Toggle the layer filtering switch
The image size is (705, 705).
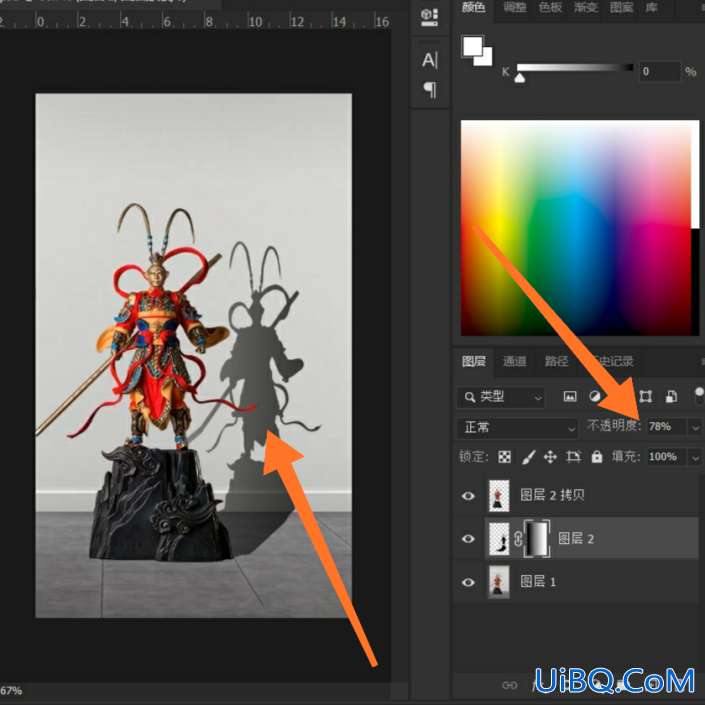coord(699,397)
